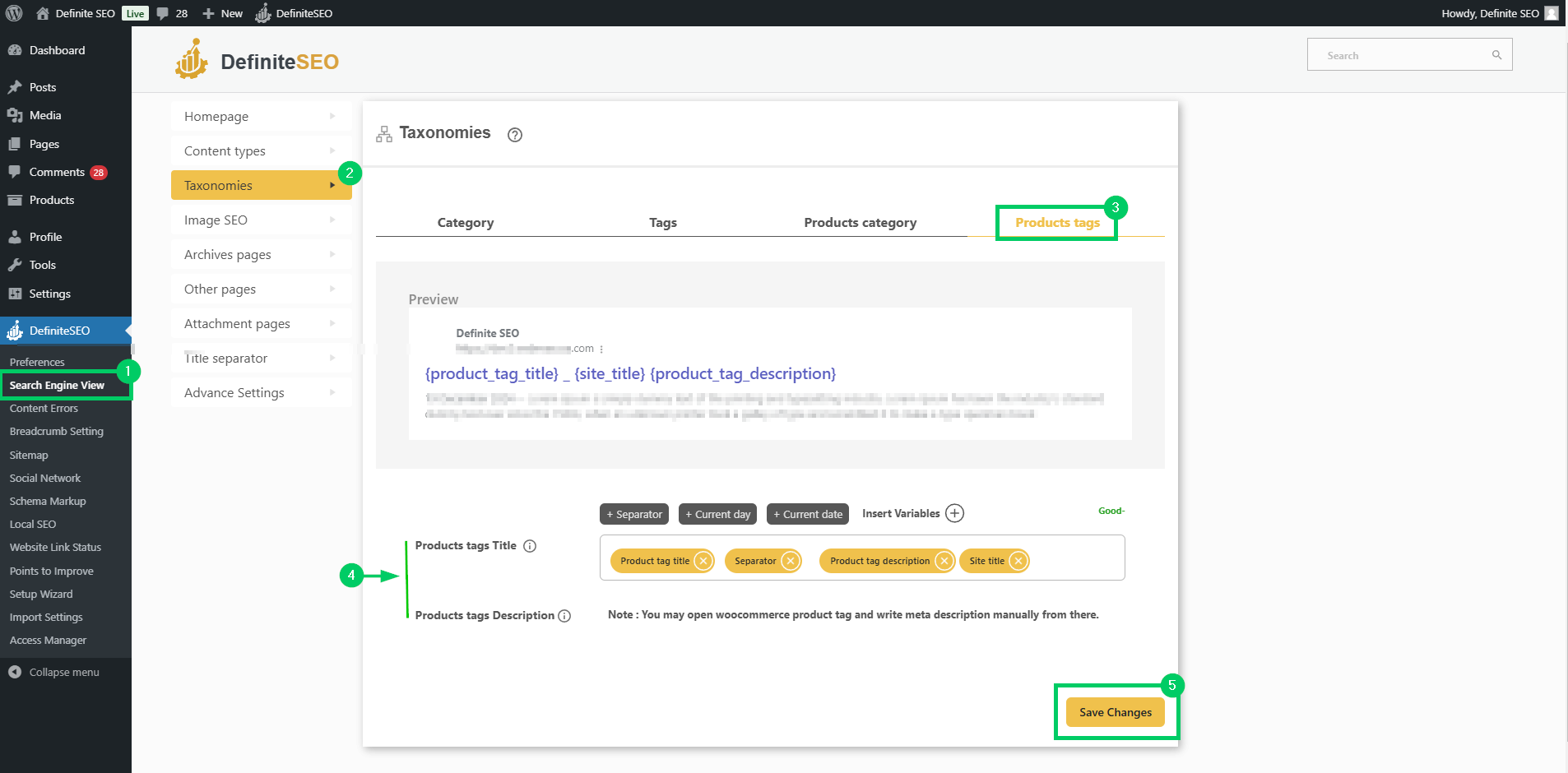
Task: Click the preview title link text
Action: (x=630, y=374)
